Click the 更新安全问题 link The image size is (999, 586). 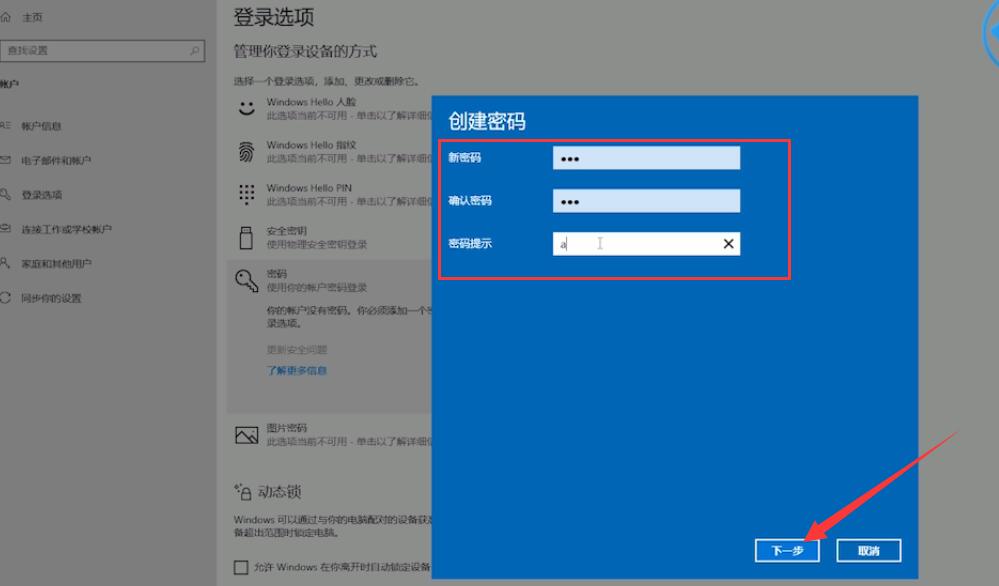[x=297, y=350]
